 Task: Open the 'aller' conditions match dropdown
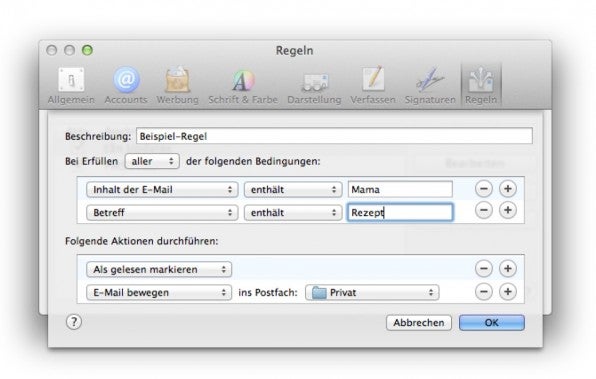click(152, 161)
